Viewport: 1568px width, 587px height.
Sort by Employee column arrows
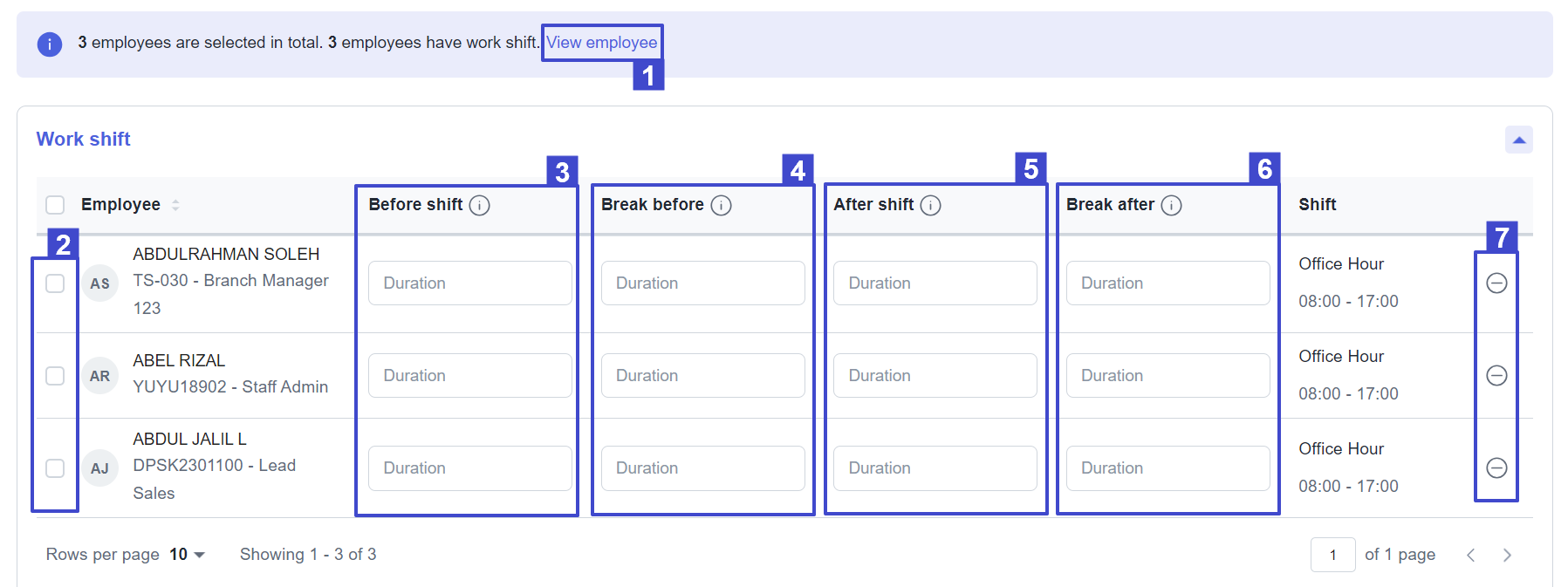(175, 205)
